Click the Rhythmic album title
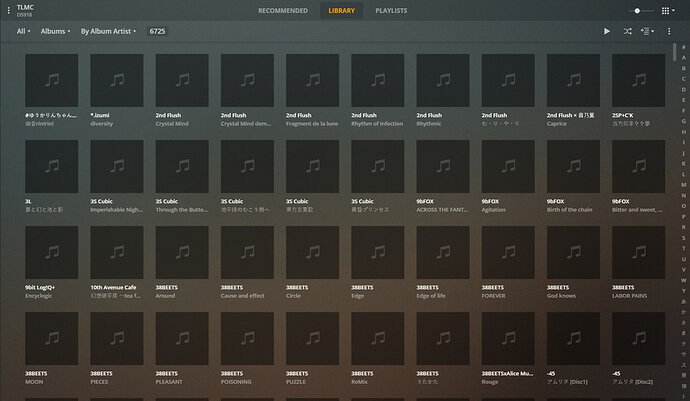Image resolution: width=690 pixels, height=401 pixels. pos(429,124)
